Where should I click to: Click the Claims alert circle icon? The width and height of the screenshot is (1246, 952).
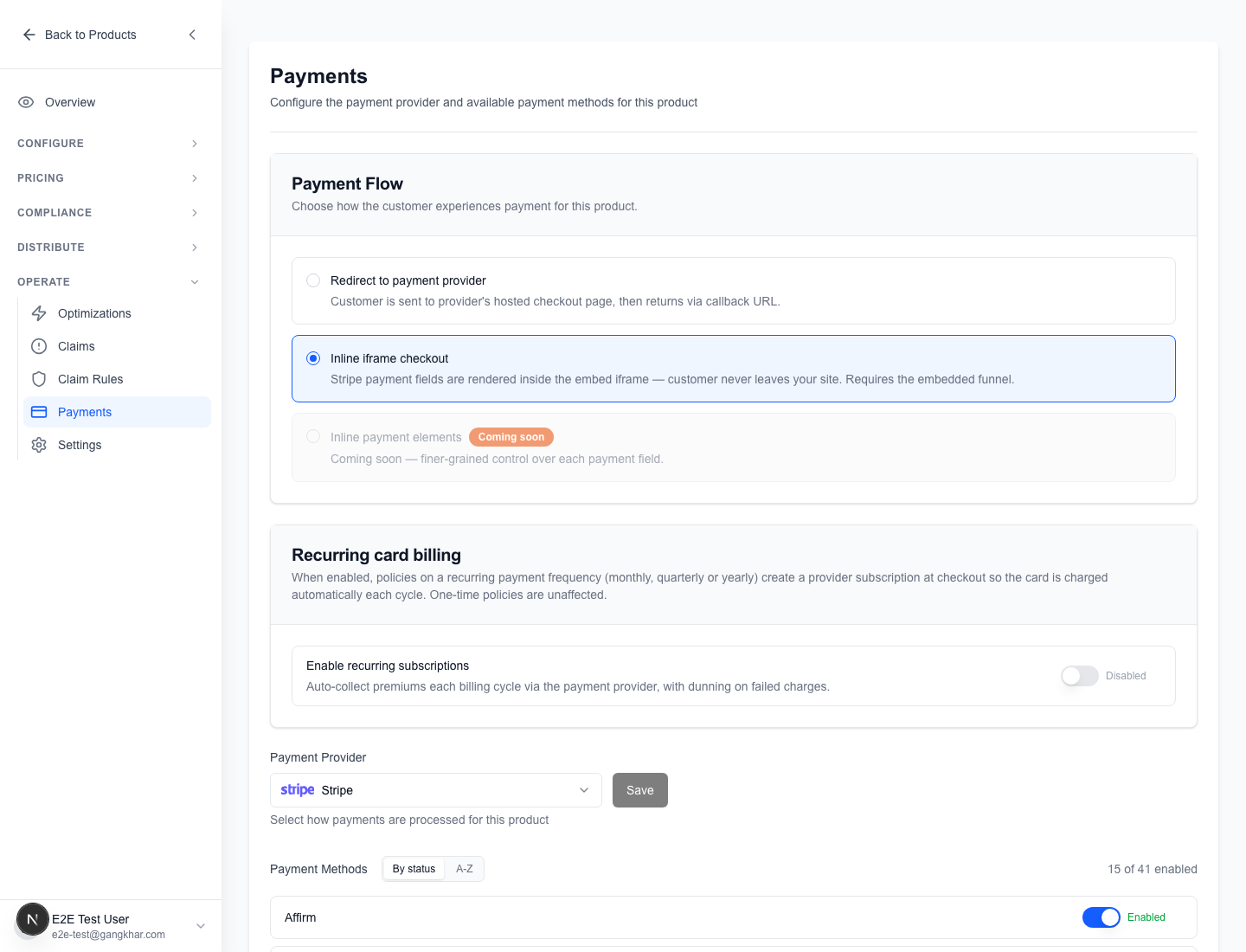39,346
